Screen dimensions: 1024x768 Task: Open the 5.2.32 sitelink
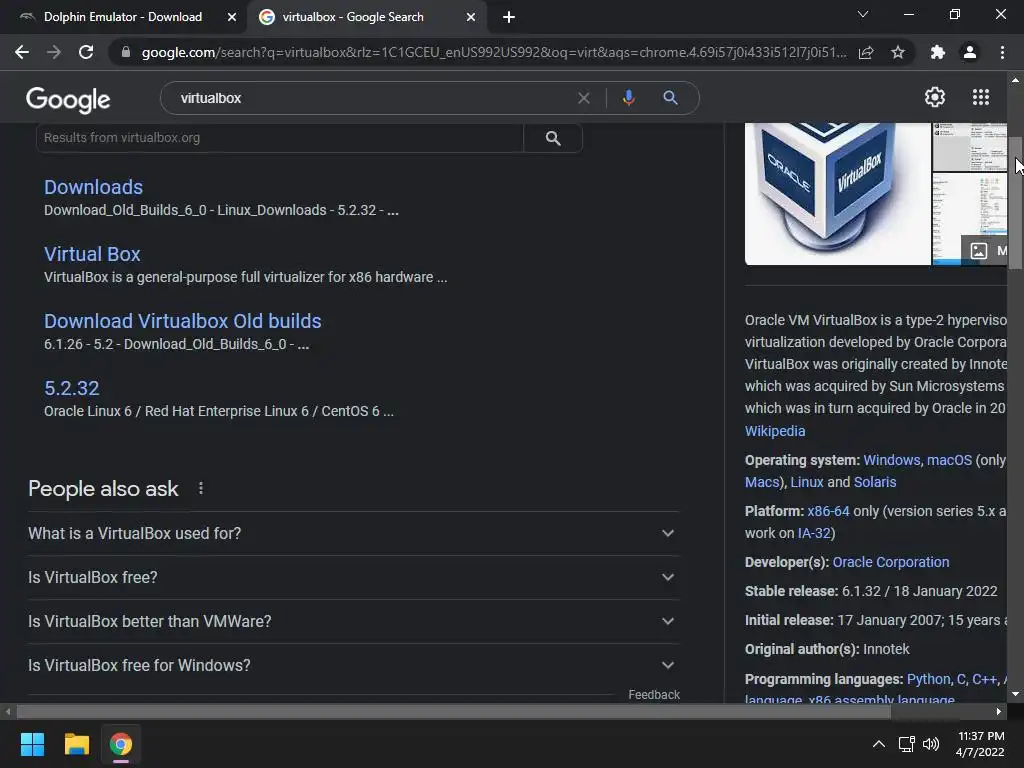click(72, 389)
